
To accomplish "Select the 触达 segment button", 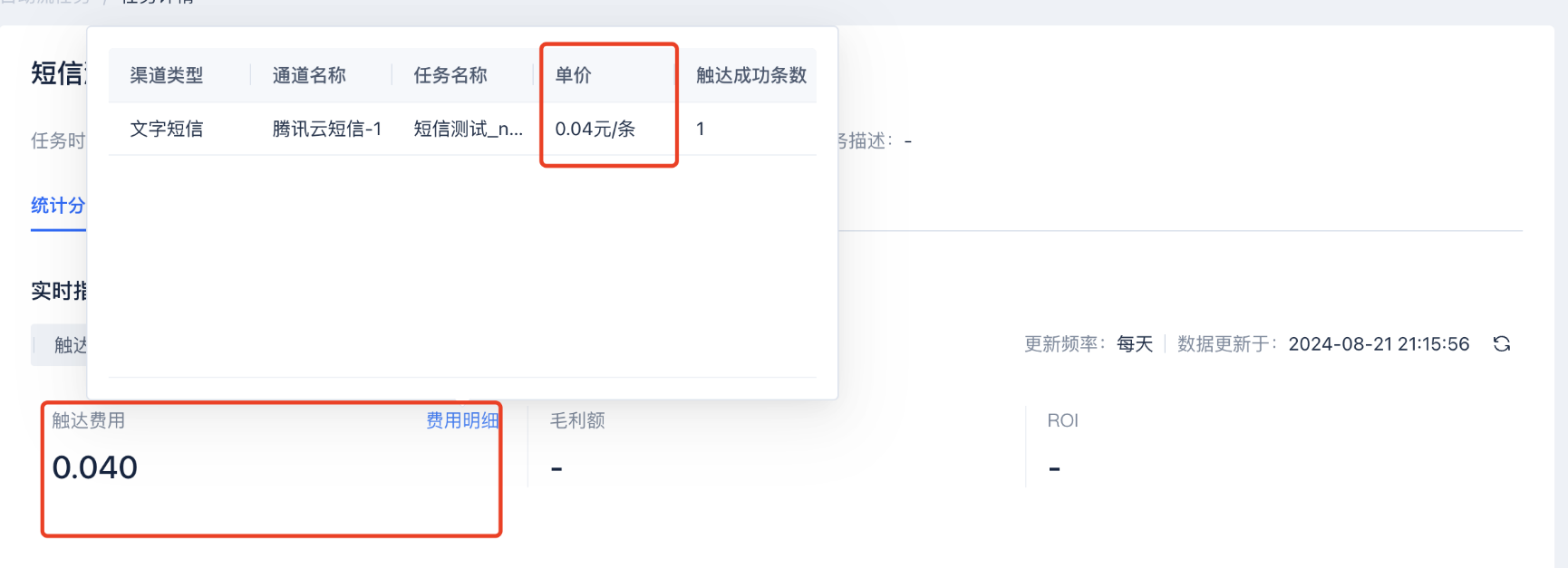I will point(61,345).
